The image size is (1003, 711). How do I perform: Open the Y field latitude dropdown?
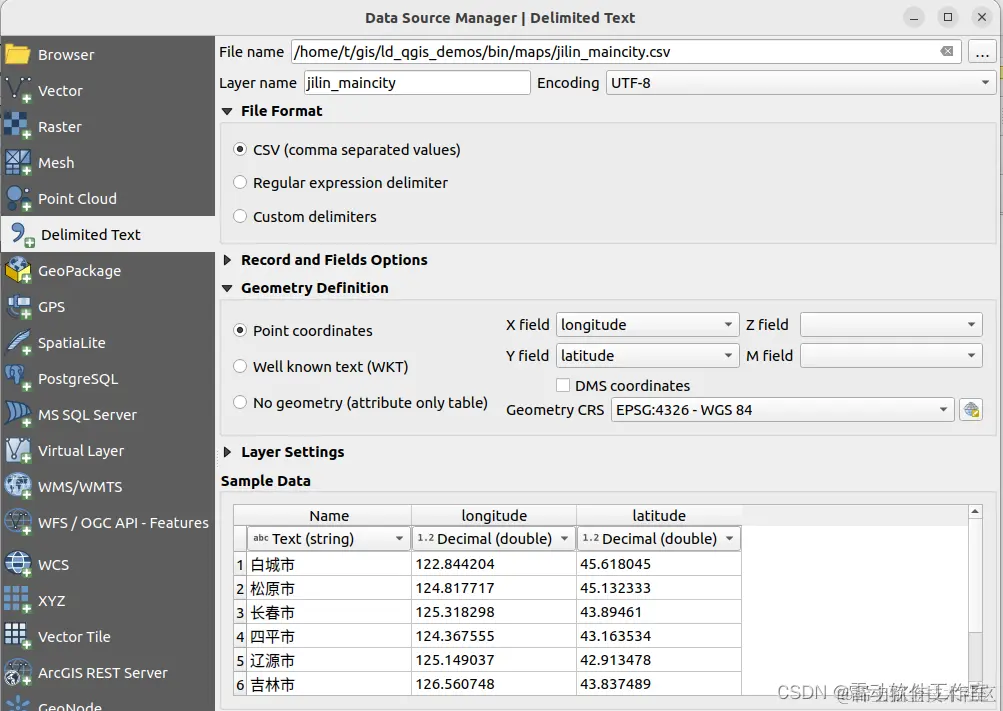[648, 355]
